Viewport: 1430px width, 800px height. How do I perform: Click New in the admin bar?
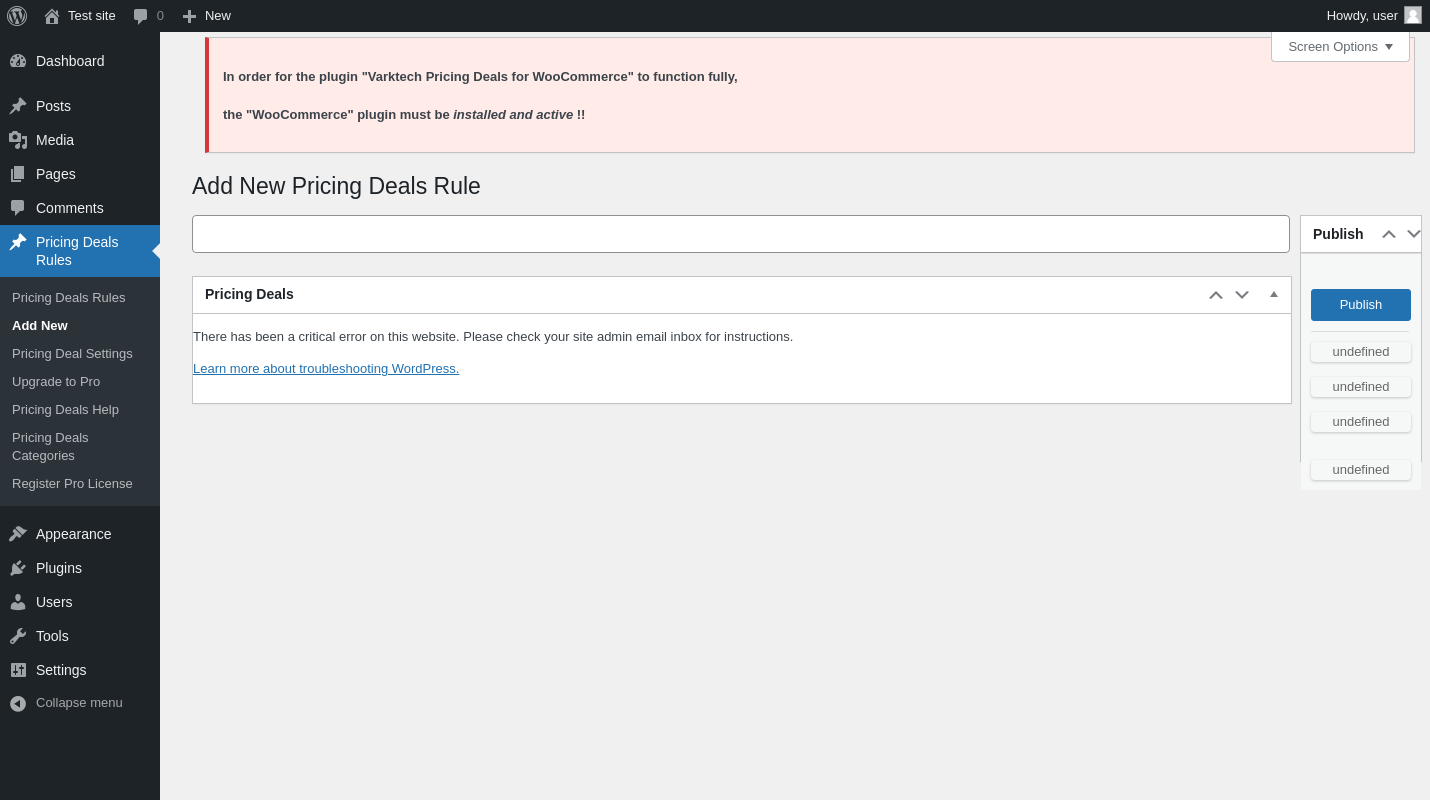(x=218, y=16)
